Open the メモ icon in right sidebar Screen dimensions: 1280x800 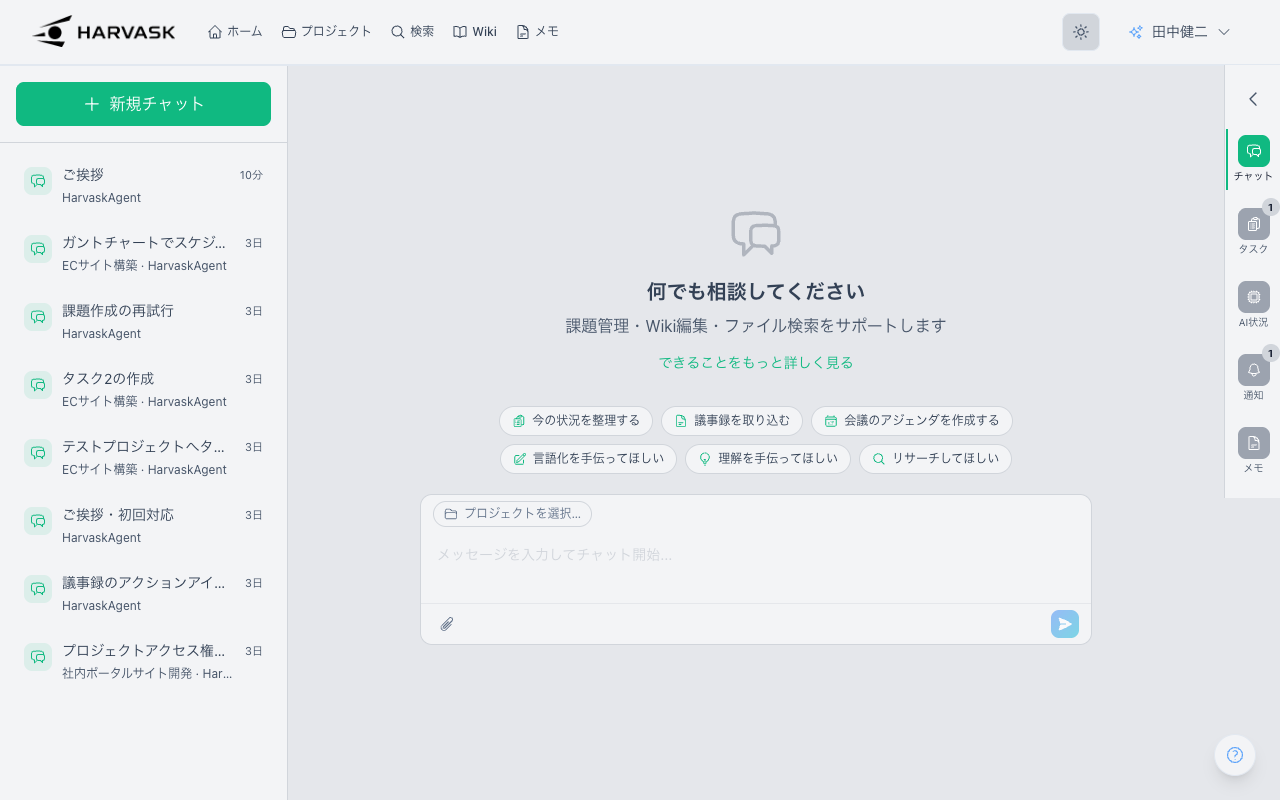pyautogui.click(x=1253, y=444)
